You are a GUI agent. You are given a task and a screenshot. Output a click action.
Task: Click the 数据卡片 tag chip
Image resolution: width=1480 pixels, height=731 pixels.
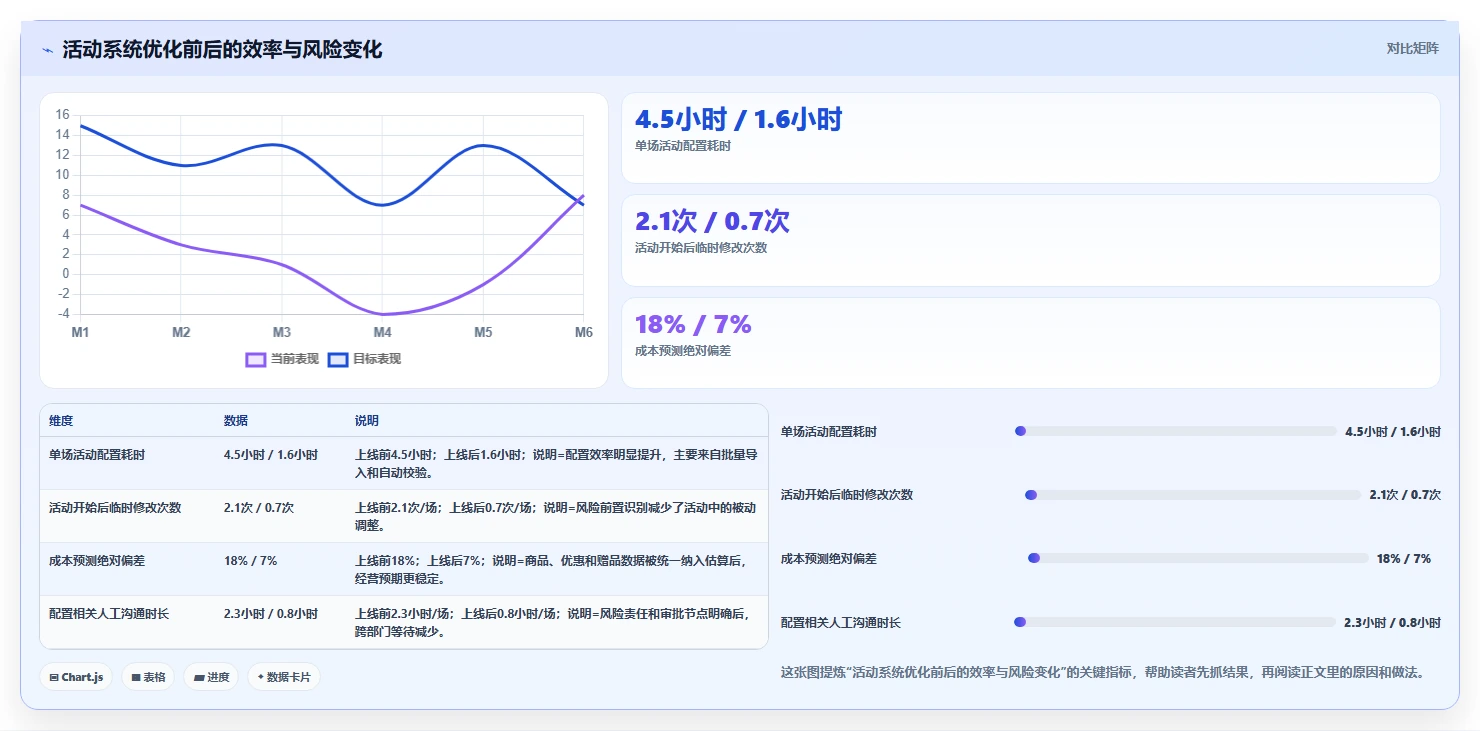(284, 677)
